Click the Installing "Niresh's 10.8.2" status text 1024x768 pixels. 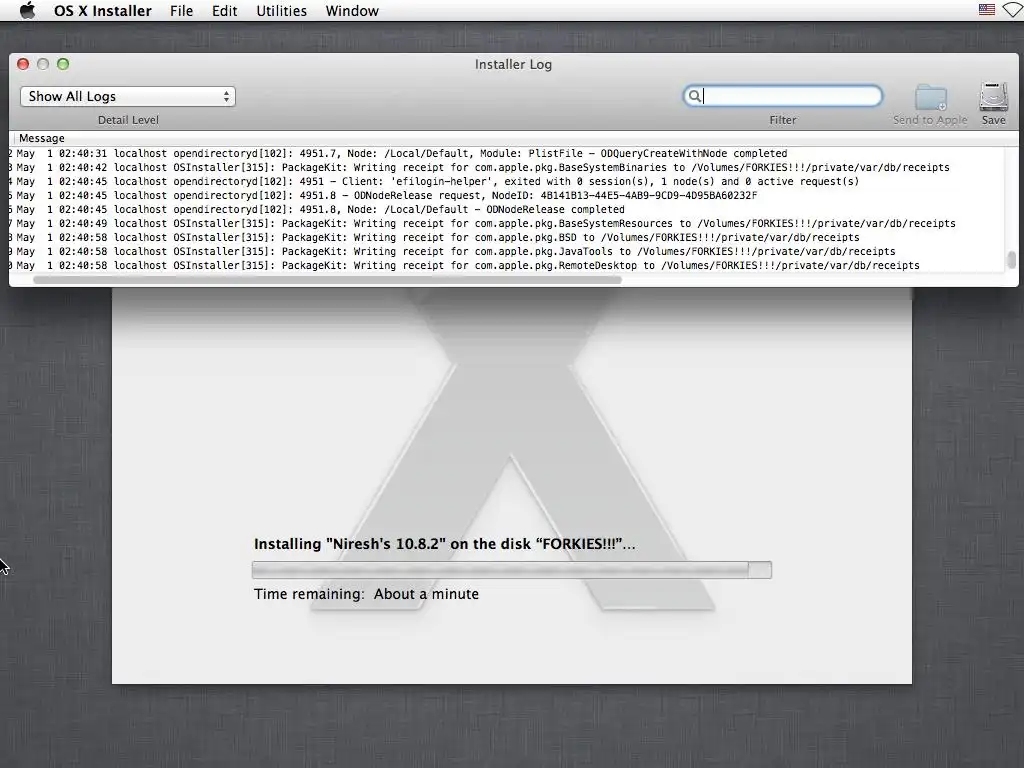point(444,544)
